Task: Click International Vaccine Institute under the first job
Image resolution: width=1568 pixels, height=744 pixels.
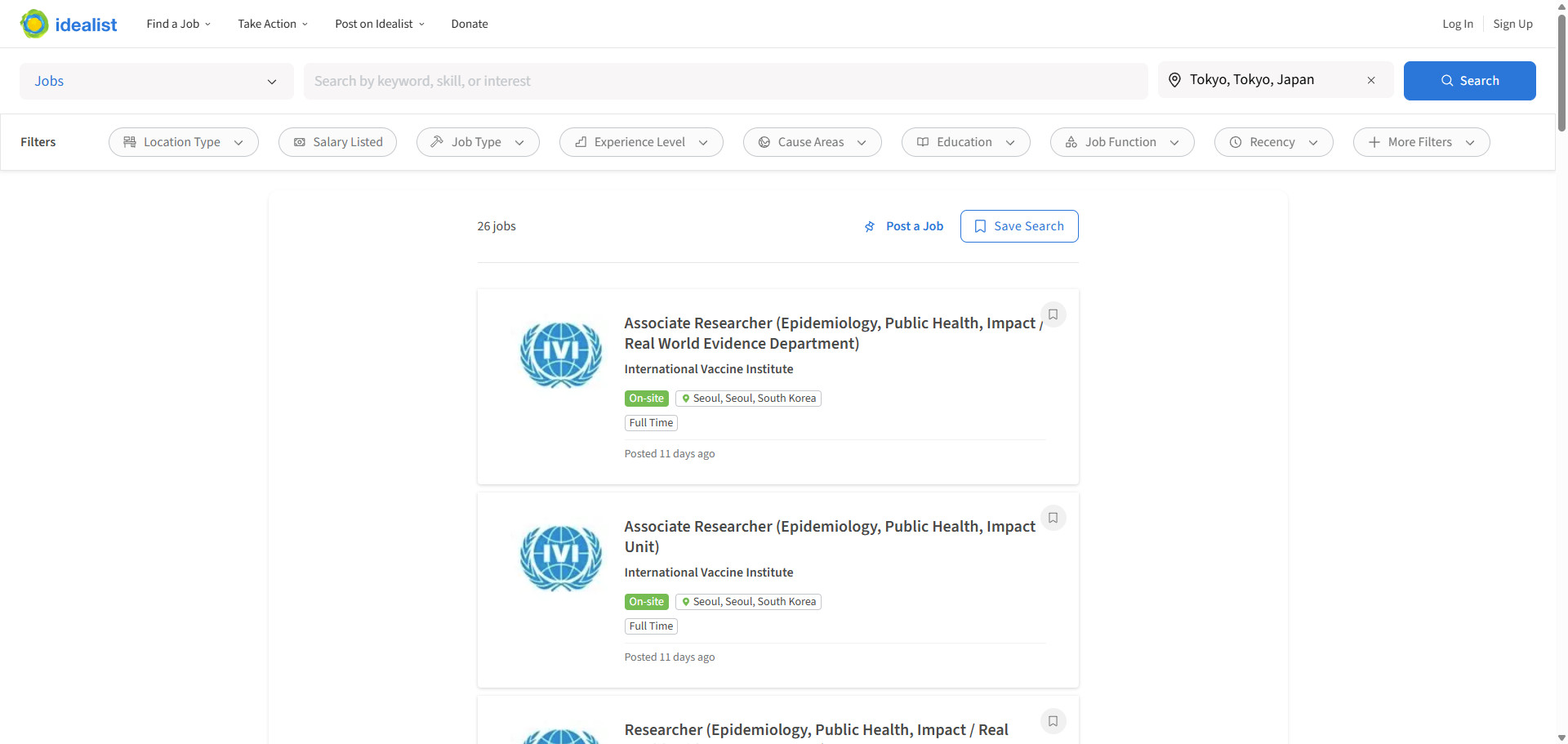Action: coord(709,369)
